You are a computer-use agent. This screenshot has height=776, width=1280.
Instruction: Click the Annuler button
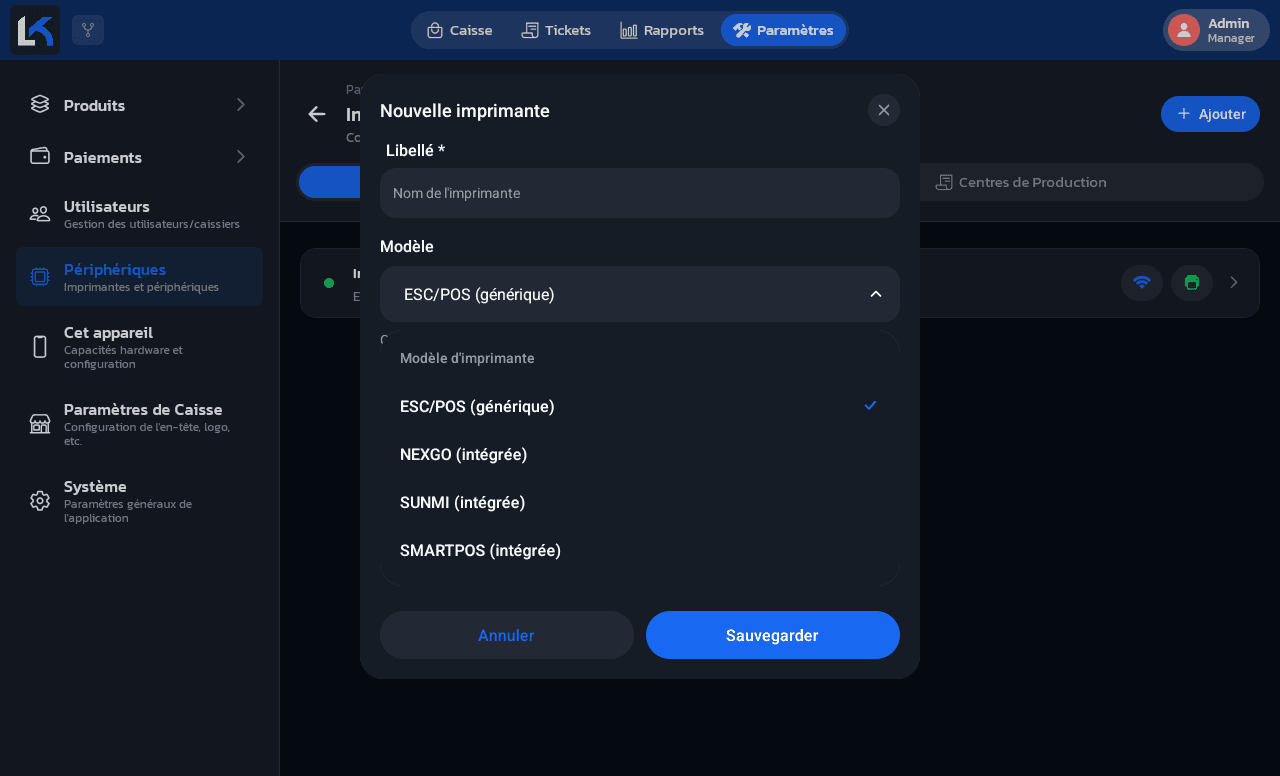point(507,635)
